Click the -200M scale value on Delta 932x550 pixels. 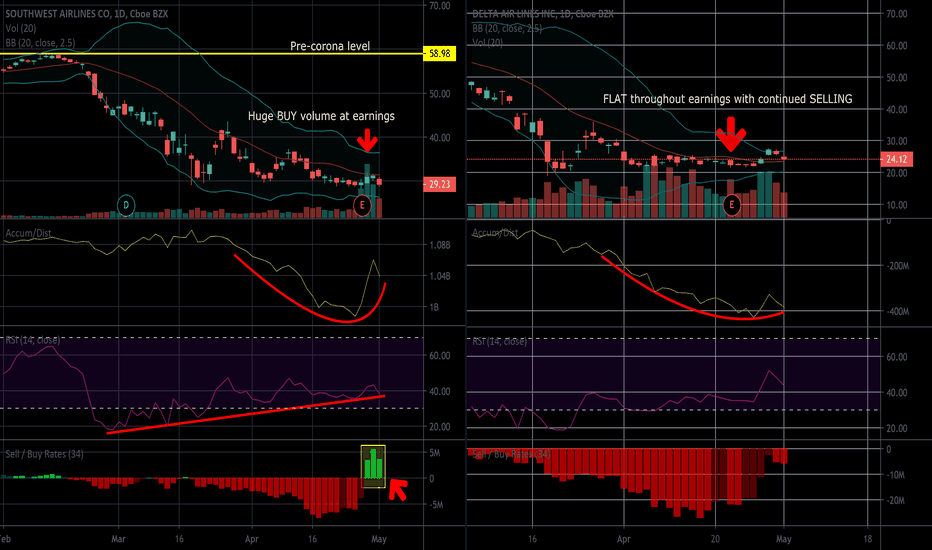click(x=897, y=266)
